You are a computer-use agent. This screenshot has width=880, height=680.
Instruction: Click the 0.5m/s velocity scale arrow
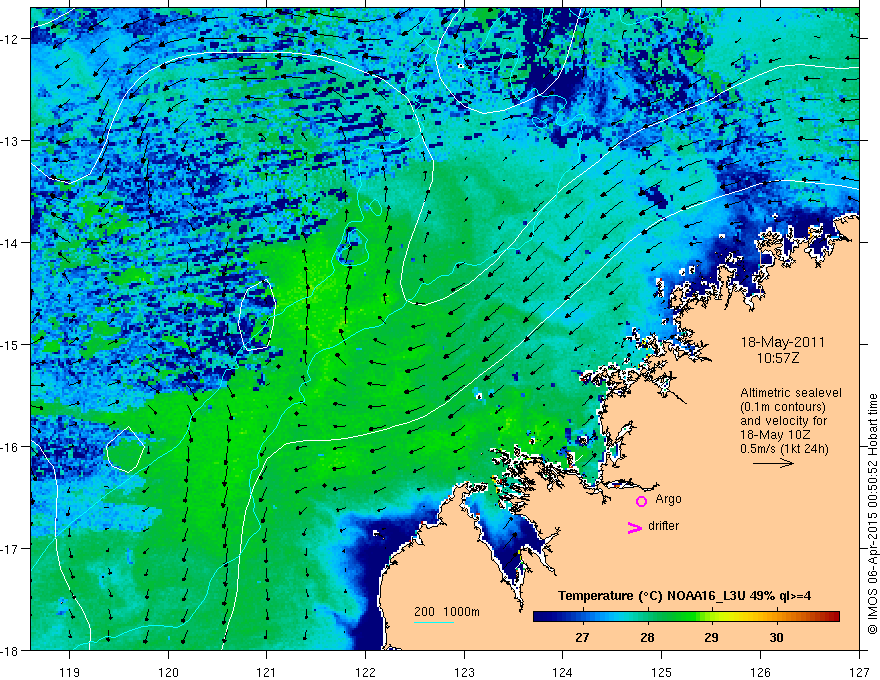(773, 463)
